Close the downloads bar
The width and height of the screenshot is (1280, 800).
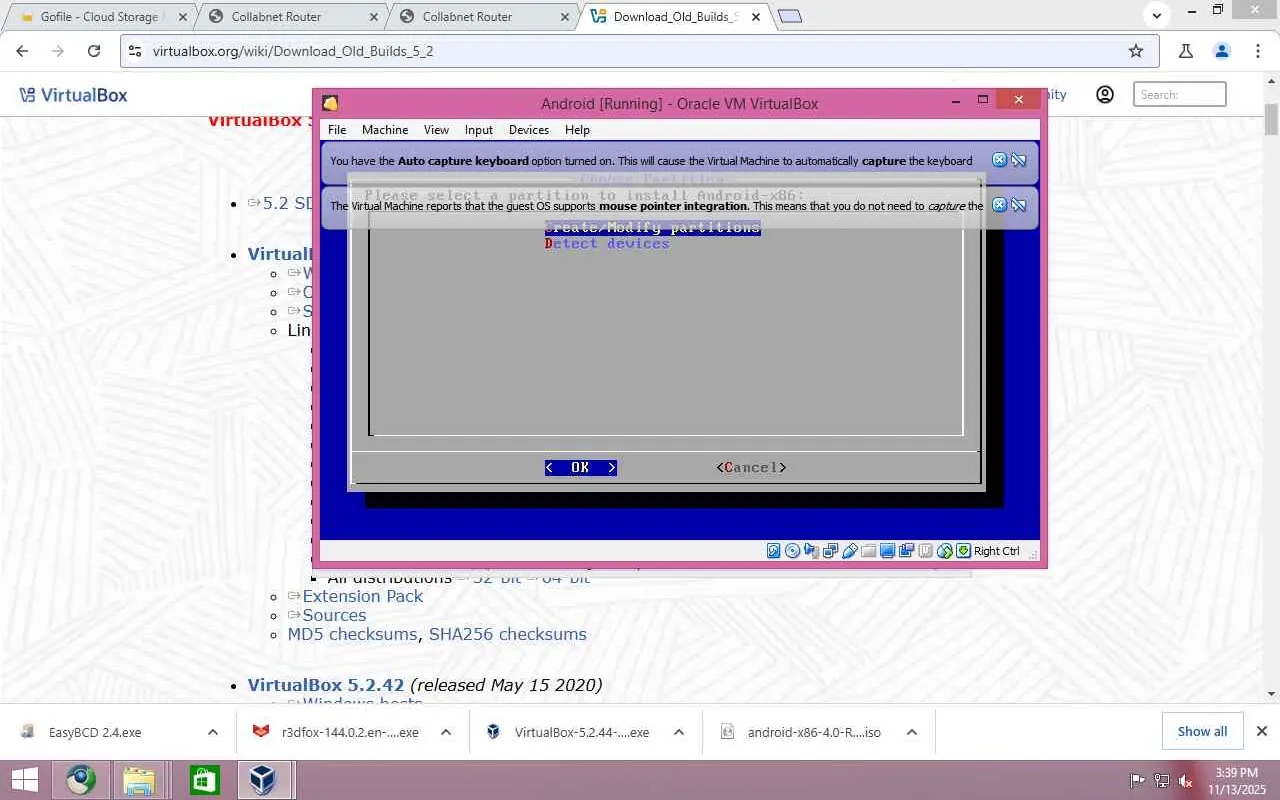coord(1262,731)
